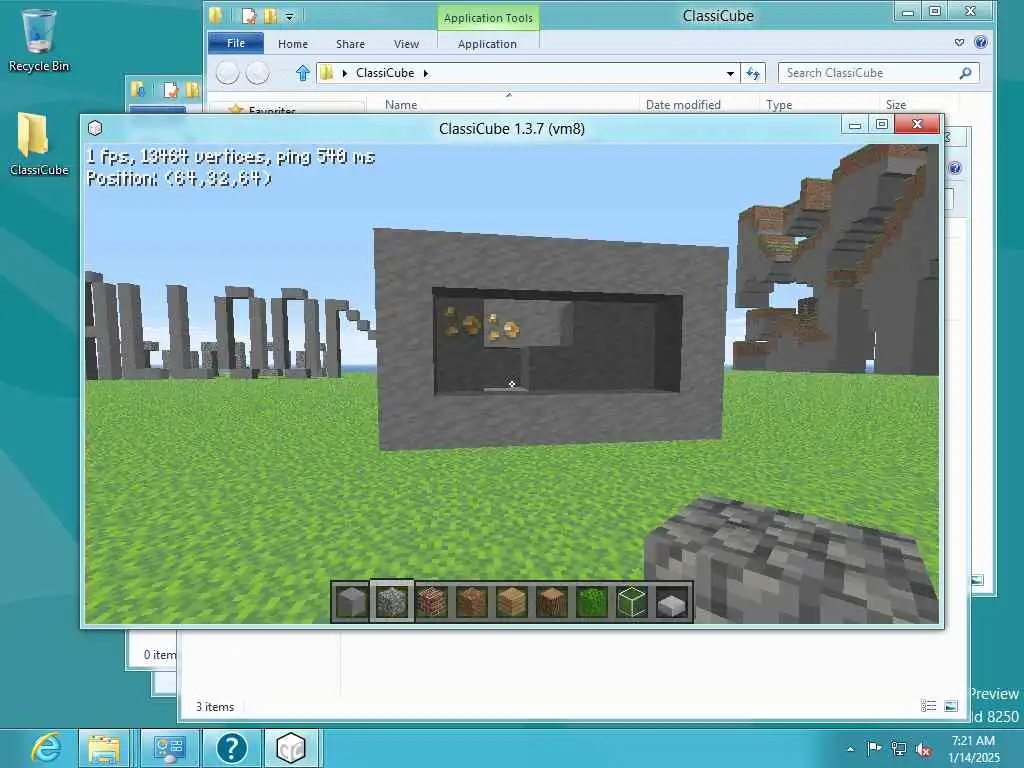Image resolution: width=1024 pixels, height=768 pixels.
Task: Open Control Panel taskbar item
Action: coord(170,748)
